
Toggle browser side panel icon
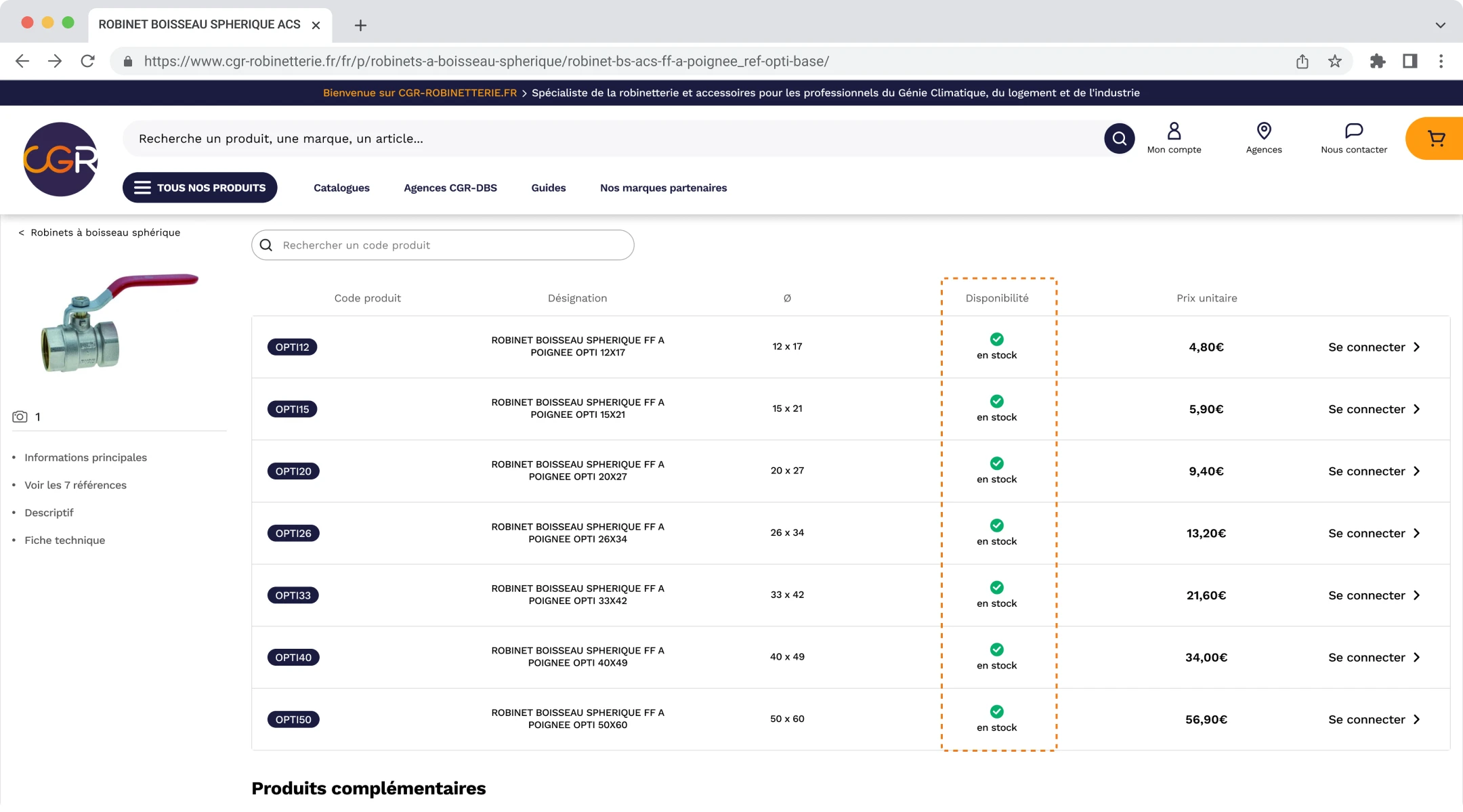(1409, 62)
